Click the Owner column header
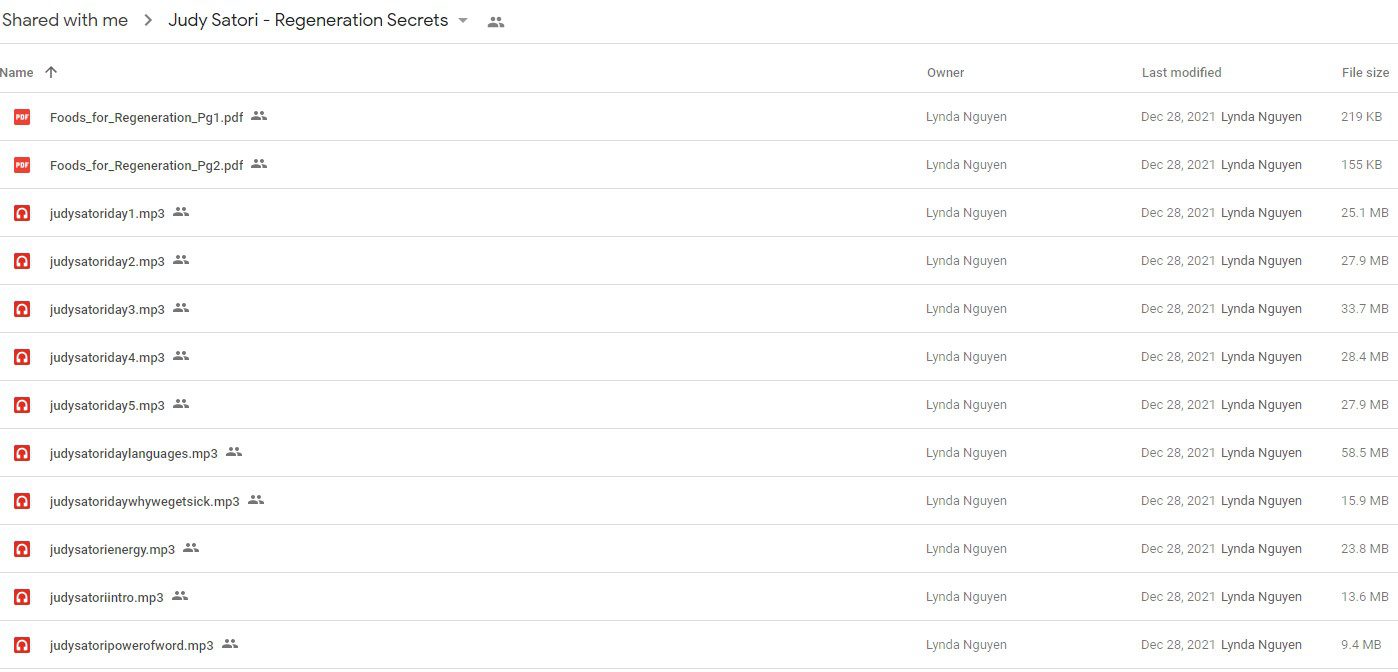 (x=946, y=73)
